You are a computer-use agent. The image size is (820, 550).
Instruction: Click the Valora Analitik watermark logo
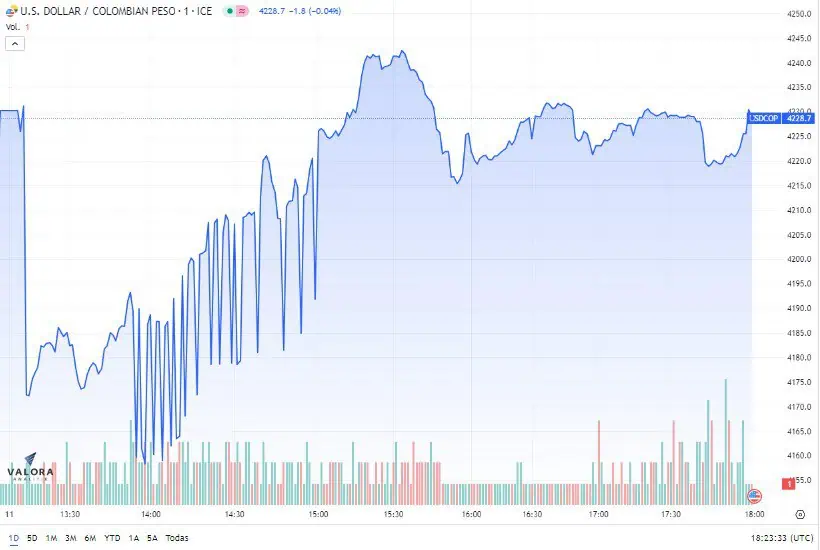click(30, 467)
